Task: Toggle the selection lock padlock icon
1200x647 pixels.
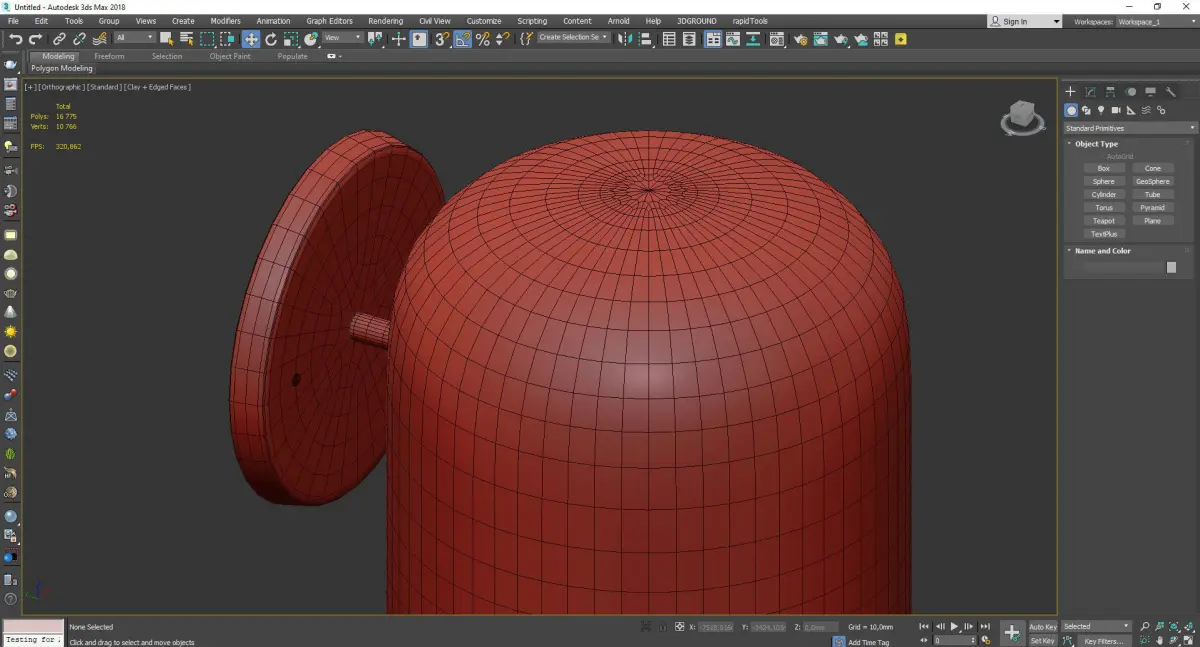Action: (x=663, y=627)
